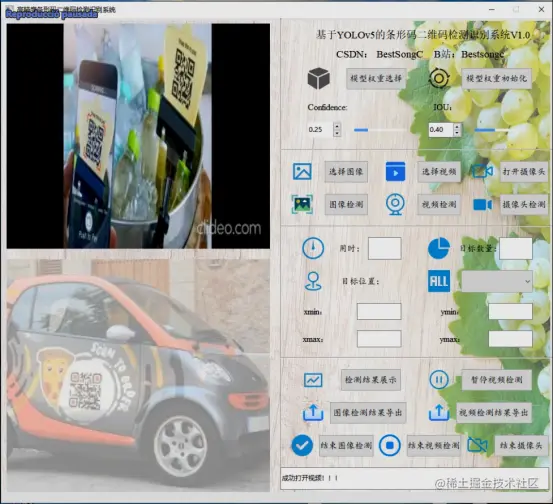Start 视频检测 button
The width and height of the screenshot is (553, 504).
(439, 204)
